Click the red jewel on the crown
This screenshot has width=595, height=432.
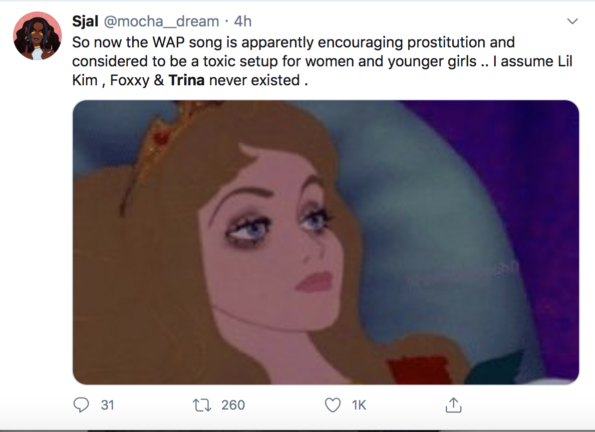pyautogui.click(x=161, y=137)
